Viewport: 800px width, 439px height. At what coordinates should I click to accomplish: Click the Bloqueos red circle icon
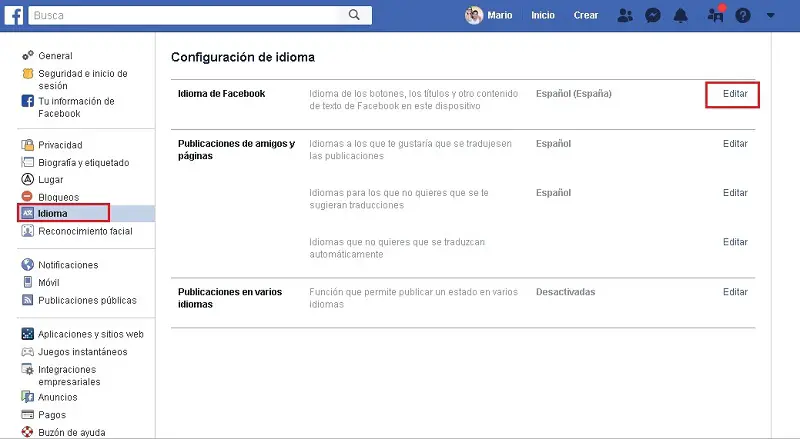tap(27, 196)
